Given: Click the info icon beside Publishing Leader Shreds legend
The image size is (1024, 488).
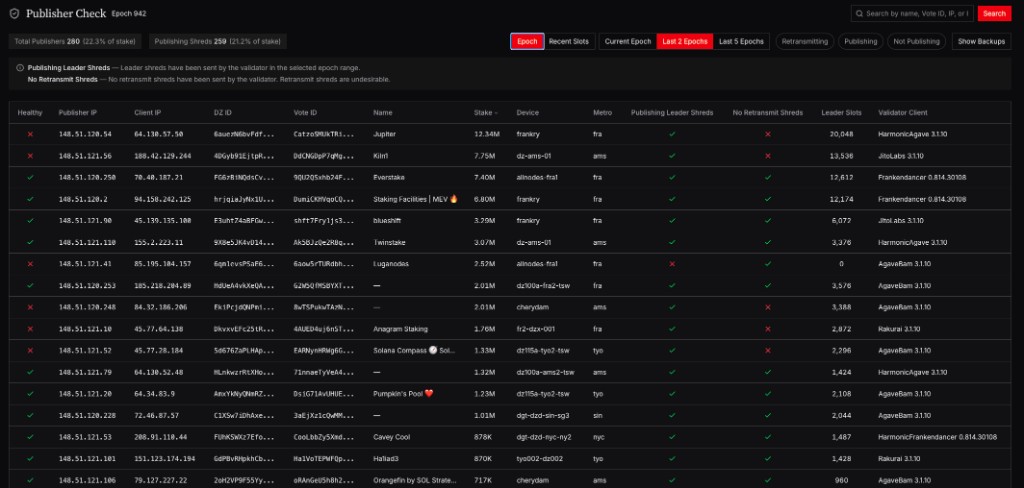Looking at the screenshot, I should (21, 67).
